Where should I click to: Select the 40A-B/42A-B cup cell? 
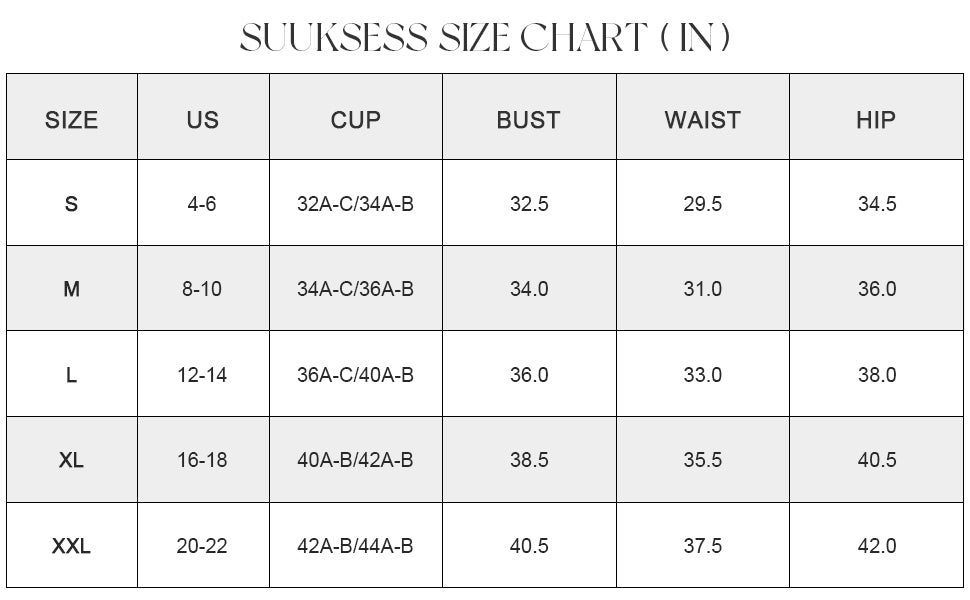pyautogui.click(x=355, y=460)
